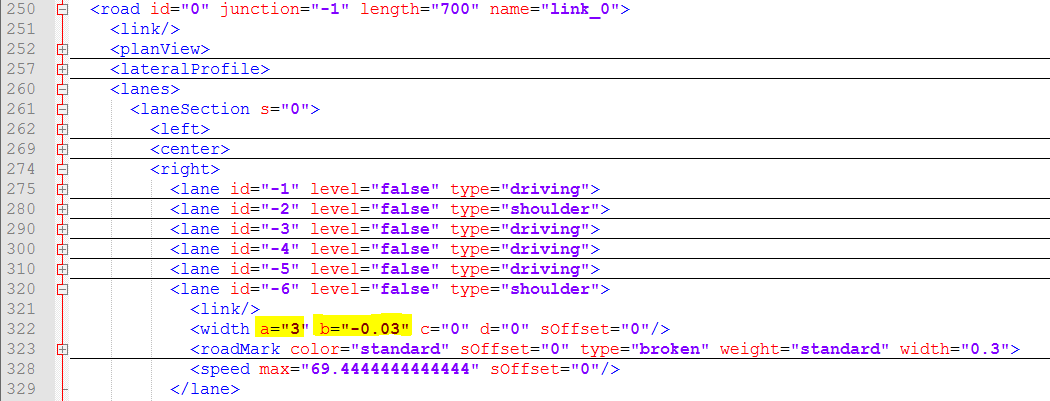The width and height of the screenshot is (1050, 401).
Task: Collapse the lanes fold on line 260
Action: (x=62, y=89)
